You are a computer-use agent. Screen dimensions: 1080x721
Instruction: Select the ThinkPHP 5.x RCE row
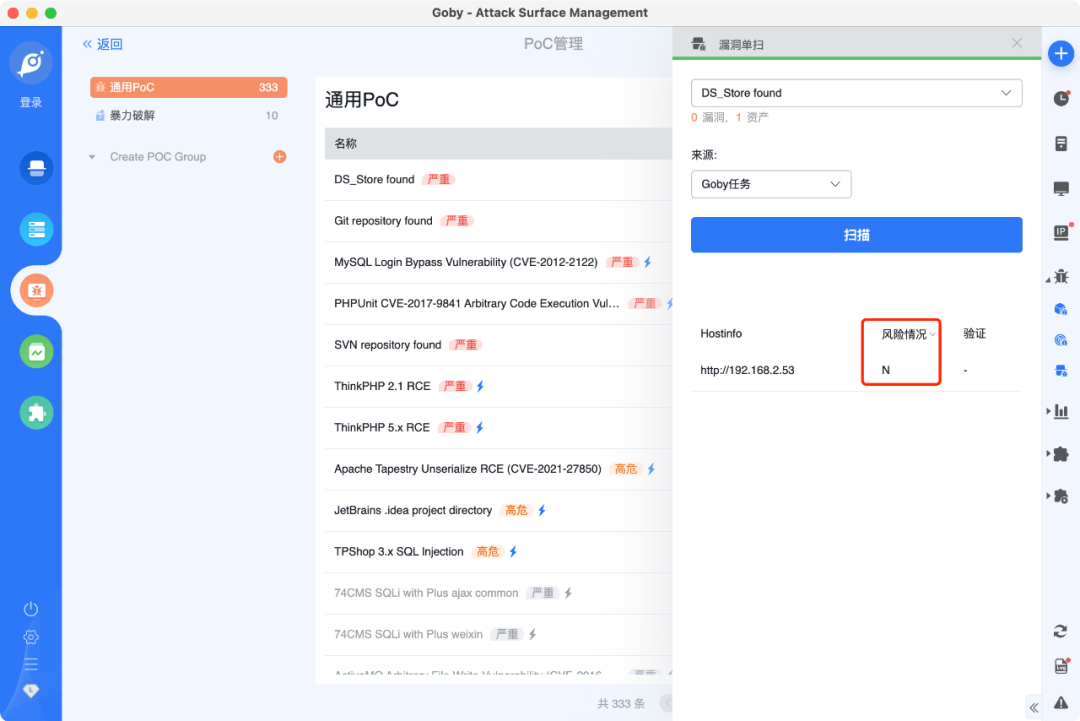click(499, 428)
